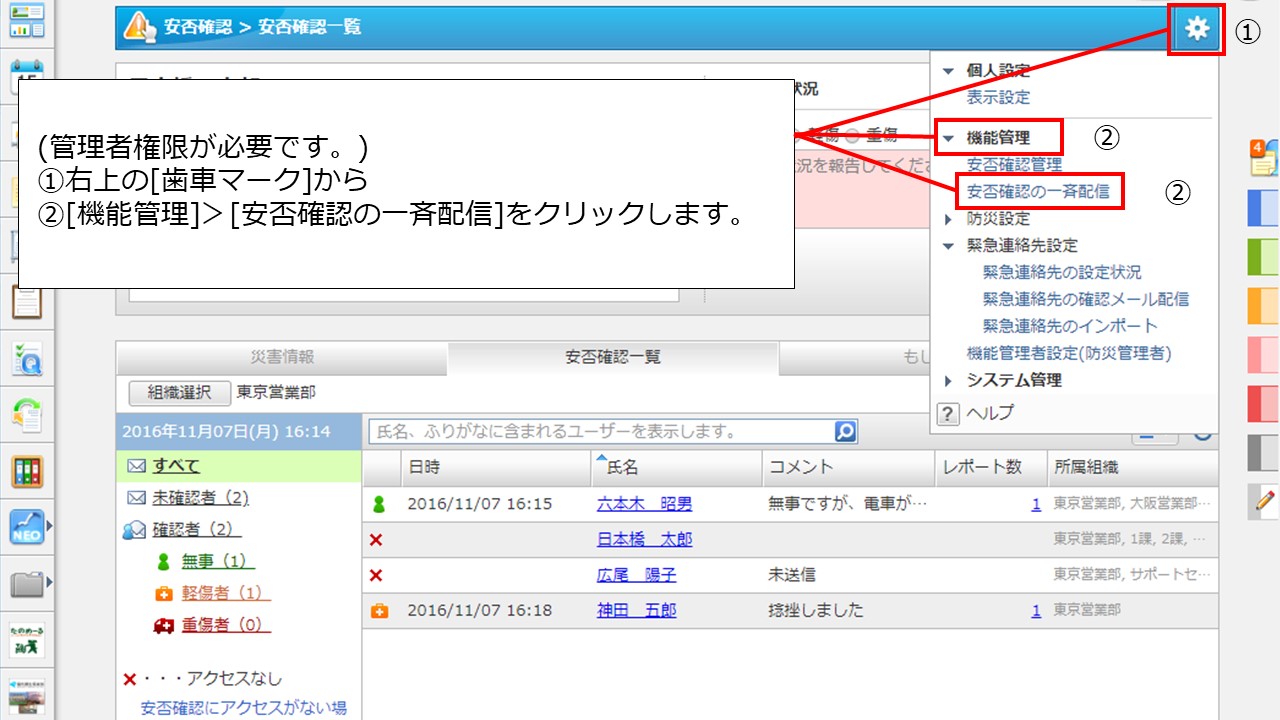The width and height of the screenshot is (1280, 720).
Task: Click the user name search input field
Action: tap(600, 432)
